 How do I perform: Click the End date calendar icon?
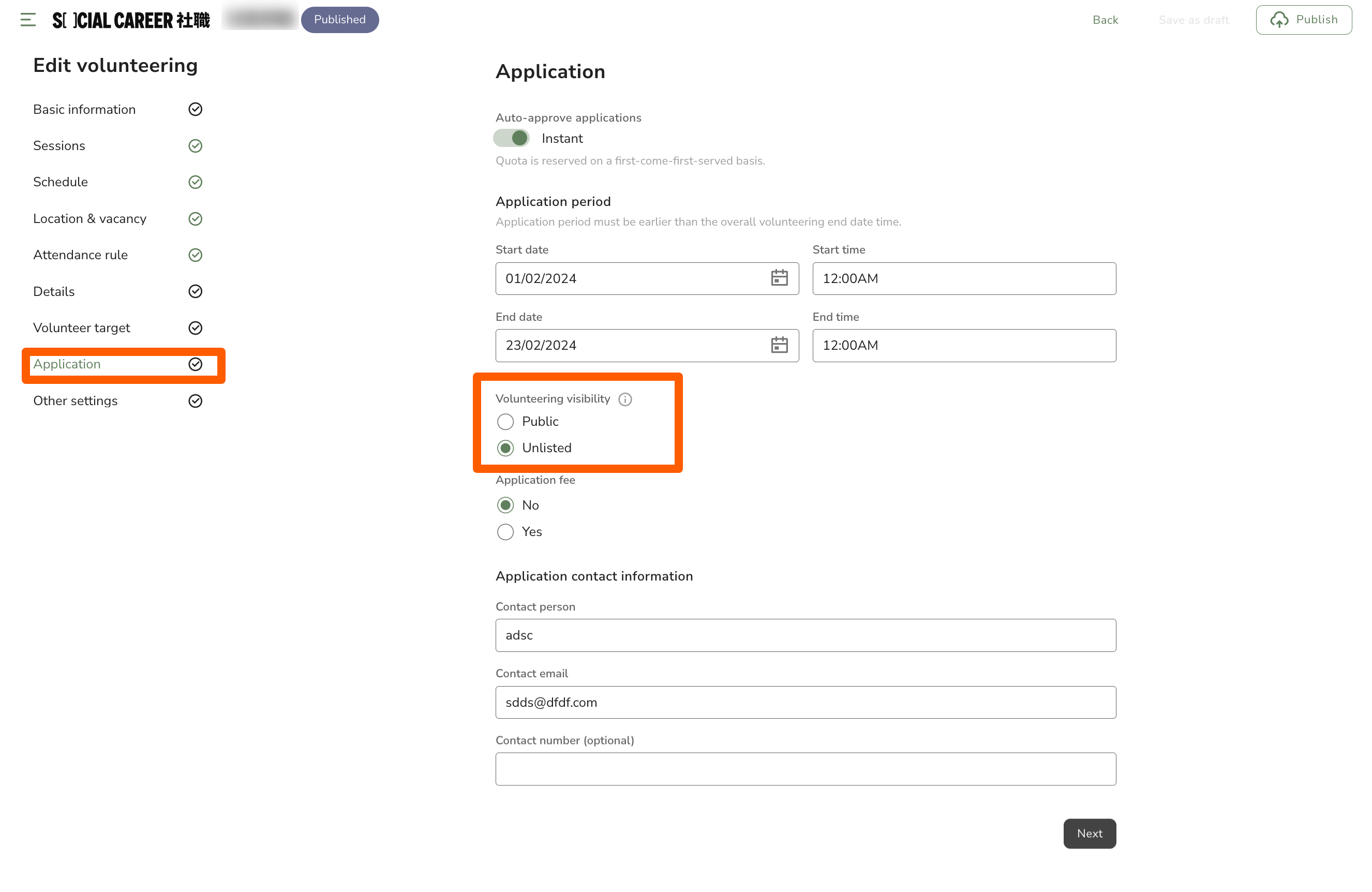(x=779, y=346)
